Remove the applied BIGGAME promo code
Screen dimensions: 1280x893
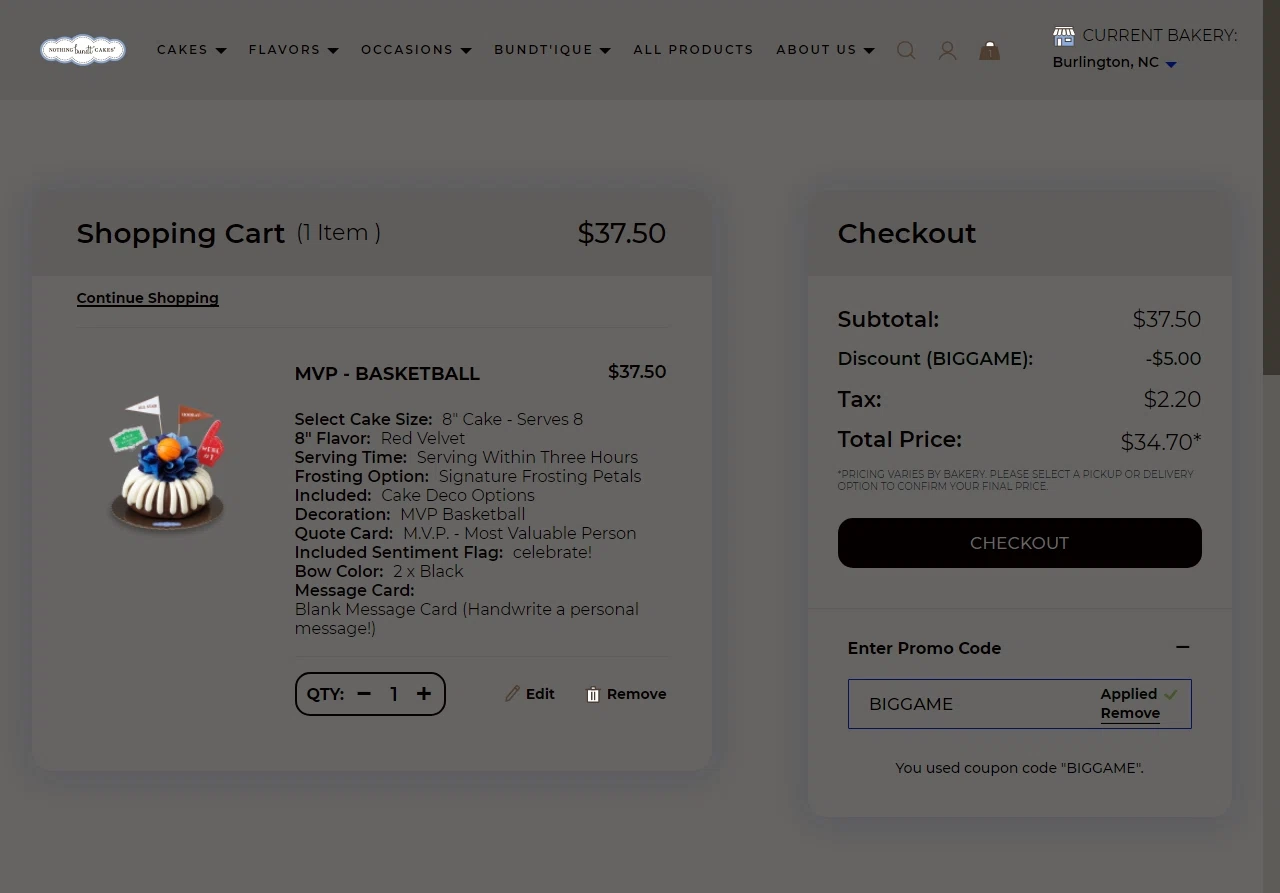point(1130,714)
